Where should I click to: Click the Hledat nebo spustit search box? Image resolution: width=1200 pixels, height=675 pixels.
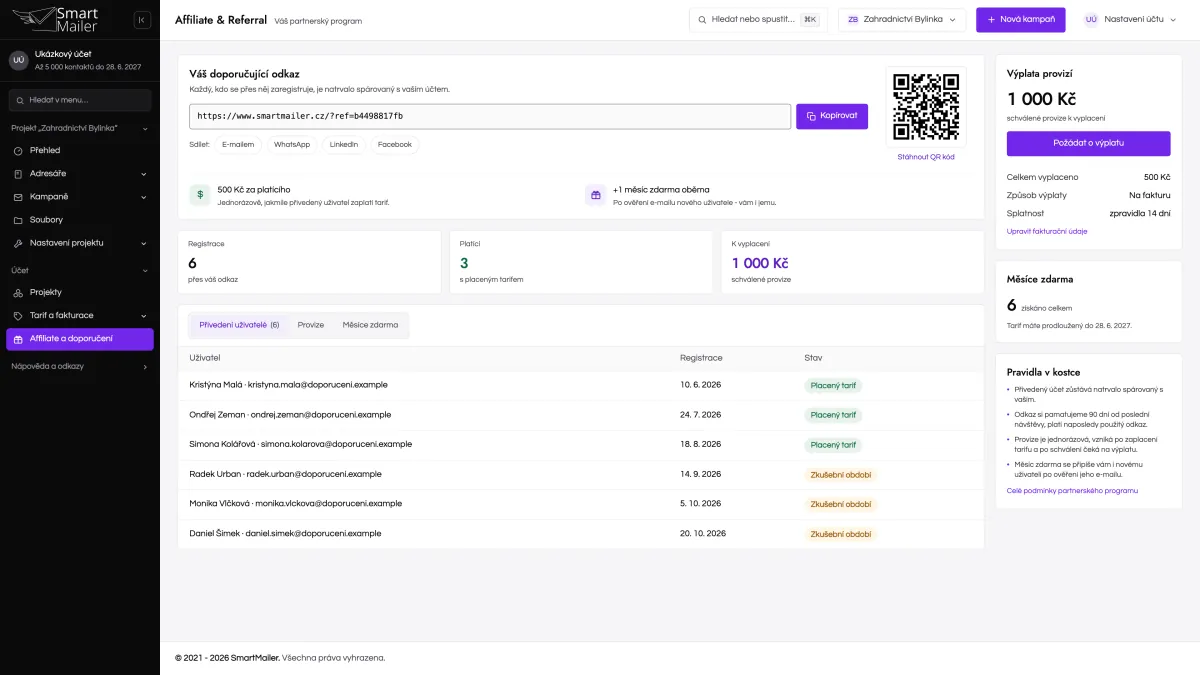pos(758,19)
